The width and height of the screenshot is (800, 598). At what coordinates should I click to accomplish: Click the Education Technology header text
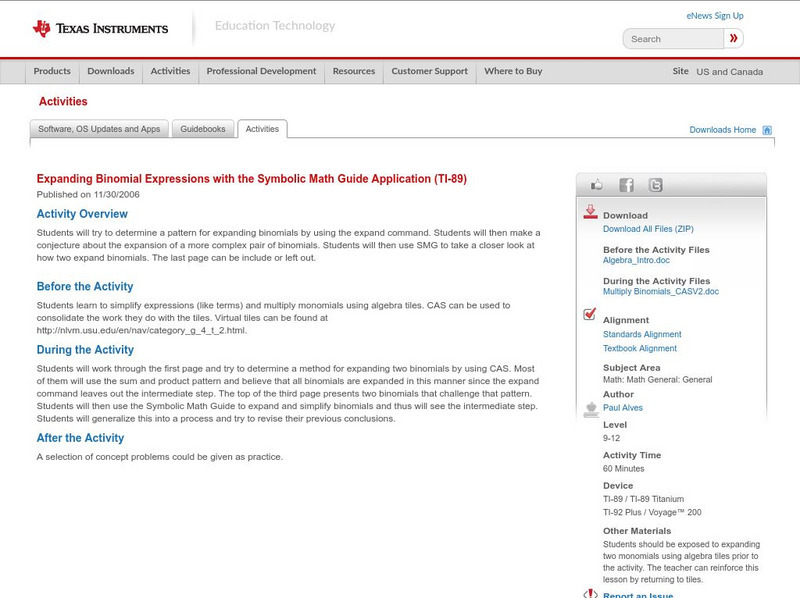275,26
